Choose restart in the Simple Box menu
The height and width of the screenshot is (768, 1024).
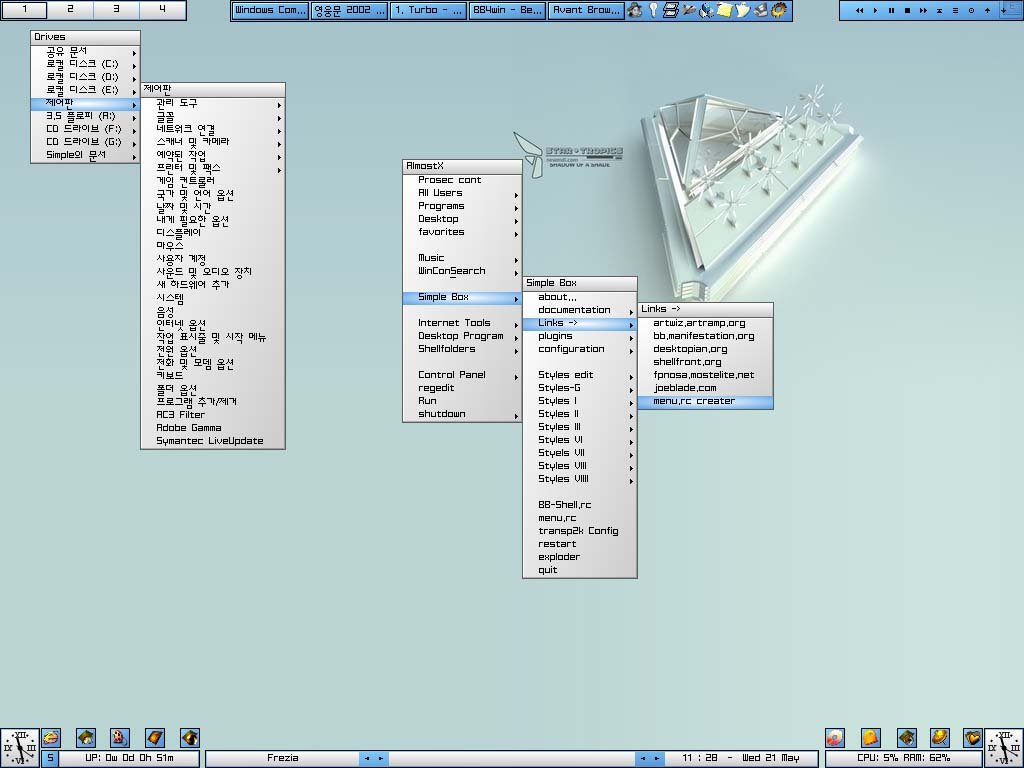pyautogui.click(x=556, y=544)
